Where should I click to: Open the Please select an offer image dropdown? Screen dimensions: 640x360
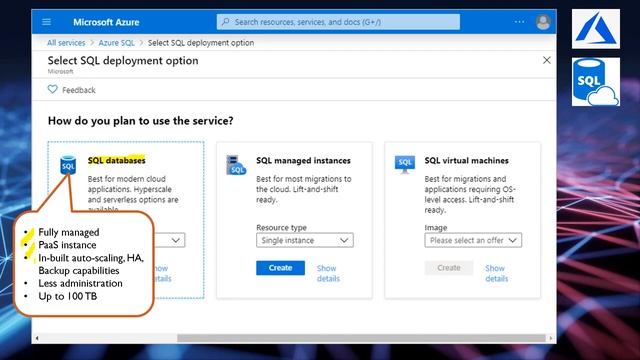click(x=473, y=240)
